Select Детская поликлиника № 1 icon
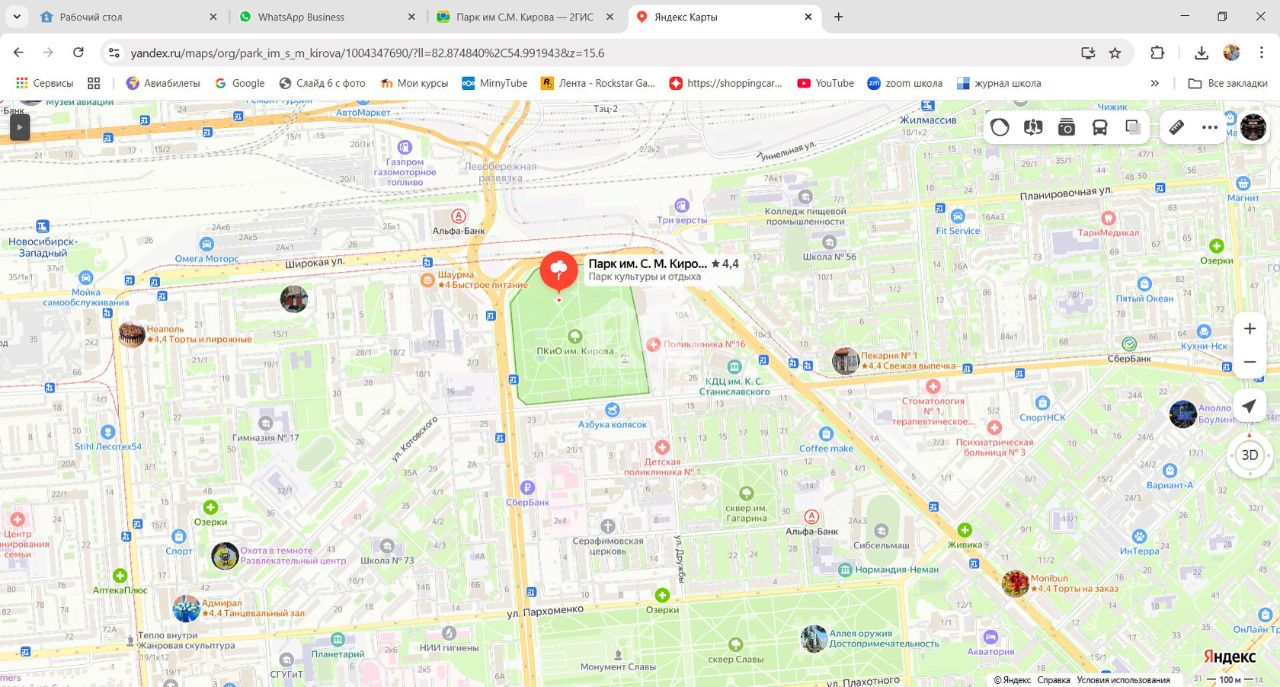 [x=661, y=448]
